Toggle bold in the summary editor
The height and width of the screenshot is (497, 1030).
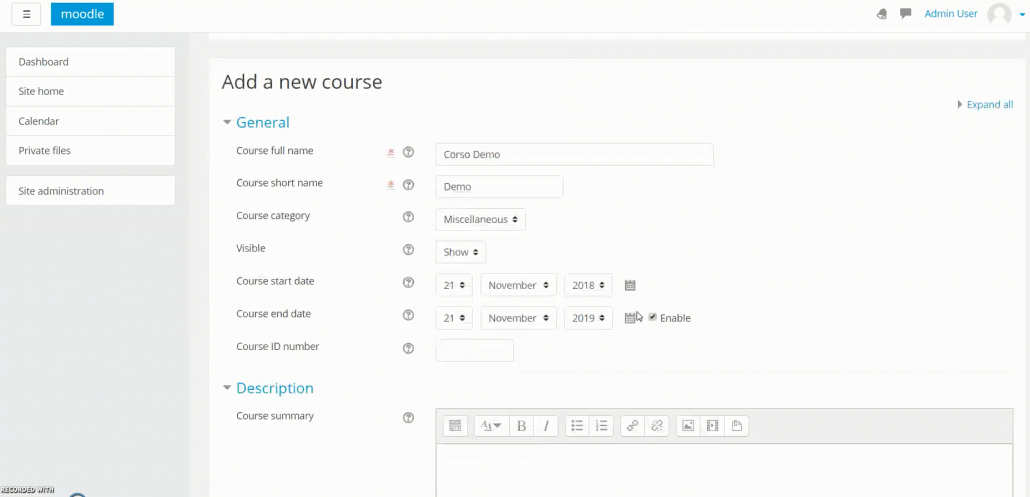pyautogui.click(x=522, y=426)
